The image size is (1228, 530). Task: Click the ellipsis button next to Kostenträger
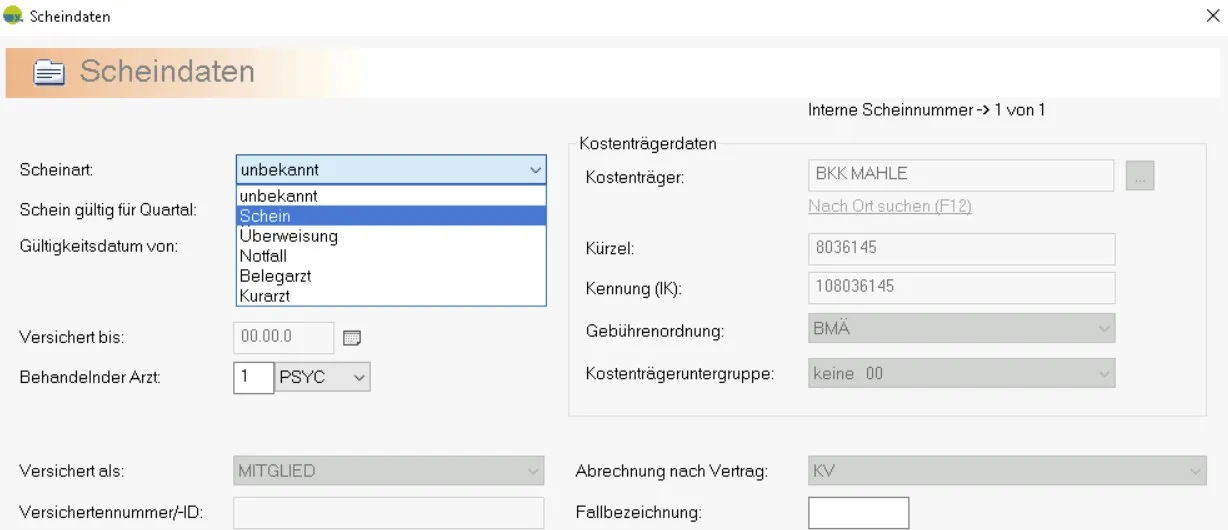(x=1140, y=175)
